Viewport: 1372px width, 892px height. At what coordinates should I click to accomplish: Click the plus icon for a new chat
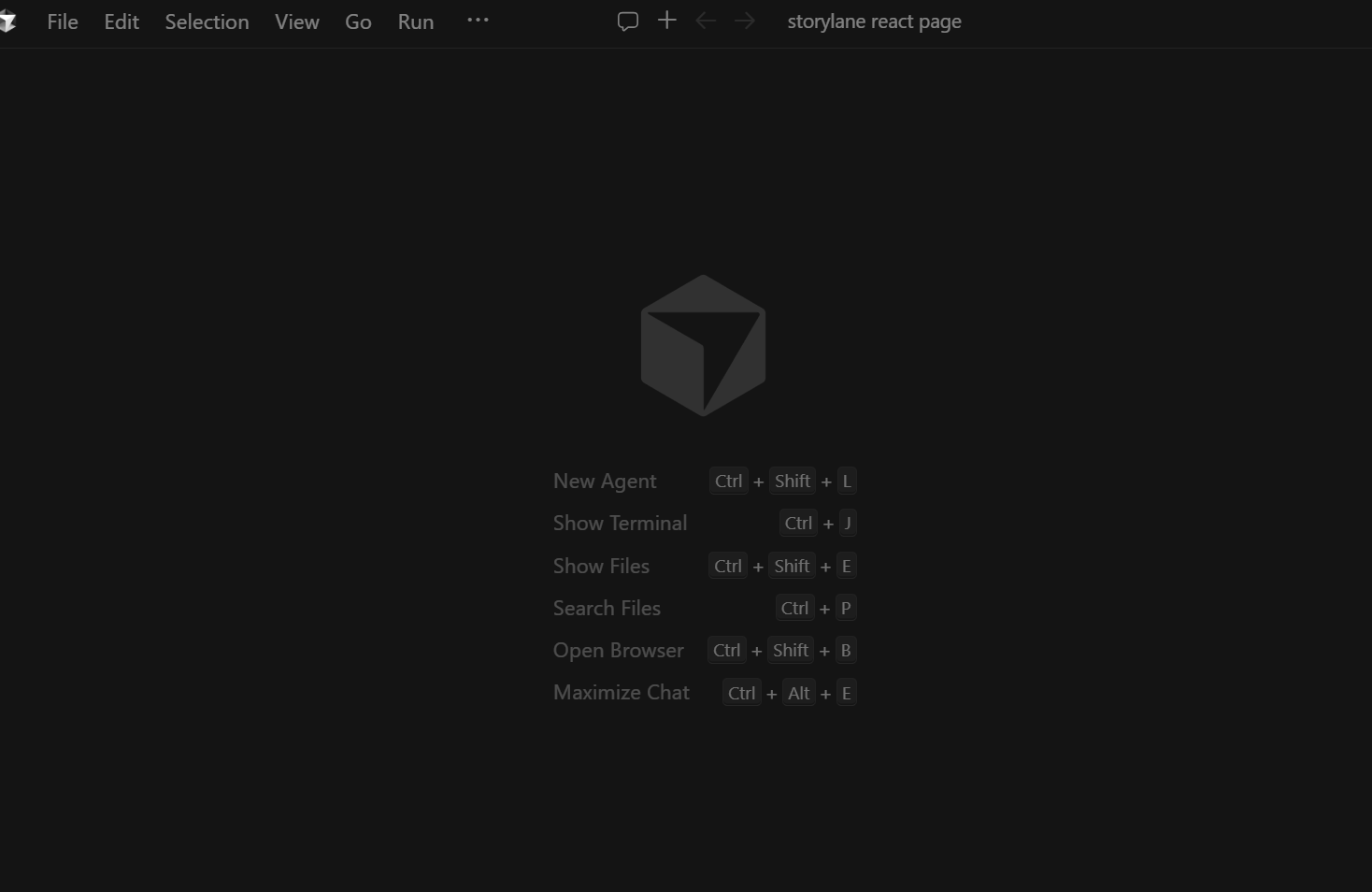pyautogui.click(x=667, y=20)
